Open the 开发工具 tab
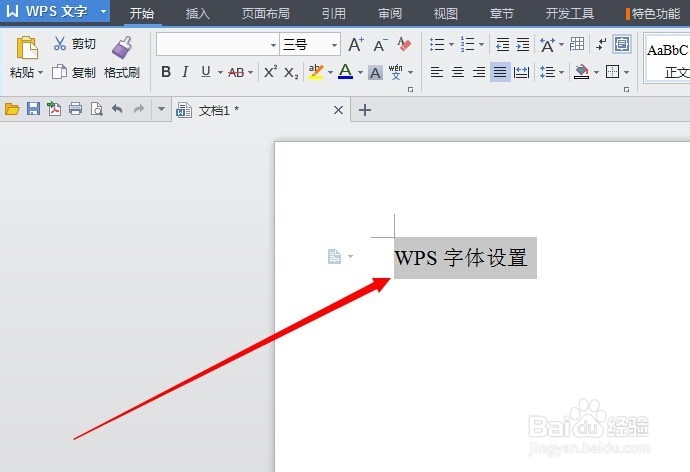Image resolution: width=690 pixels, height=472 pixels. [x=570, y=13]
